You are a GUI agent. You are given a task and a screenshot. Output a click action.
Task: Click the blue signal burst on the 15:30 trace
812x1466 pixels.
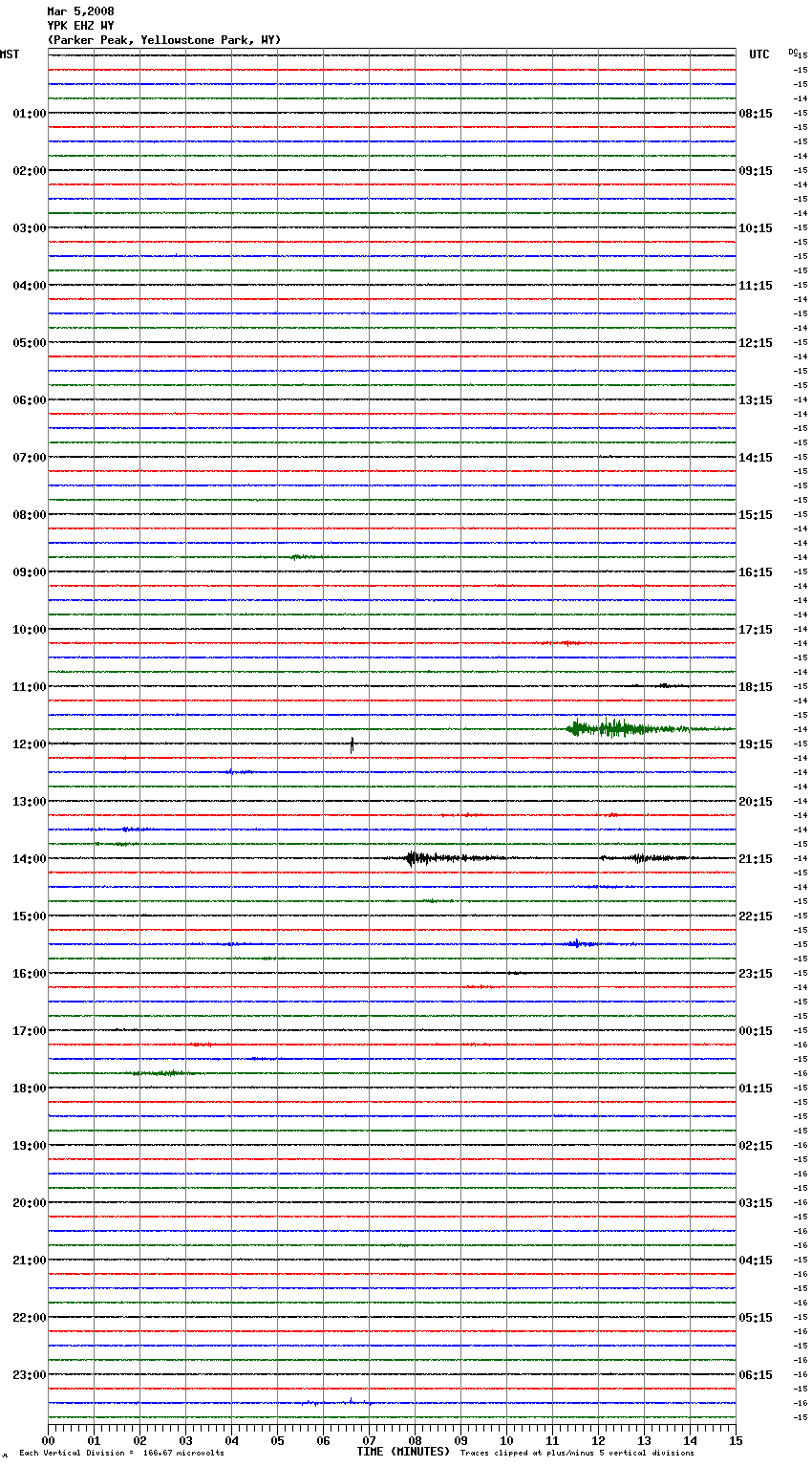point(581,944)
